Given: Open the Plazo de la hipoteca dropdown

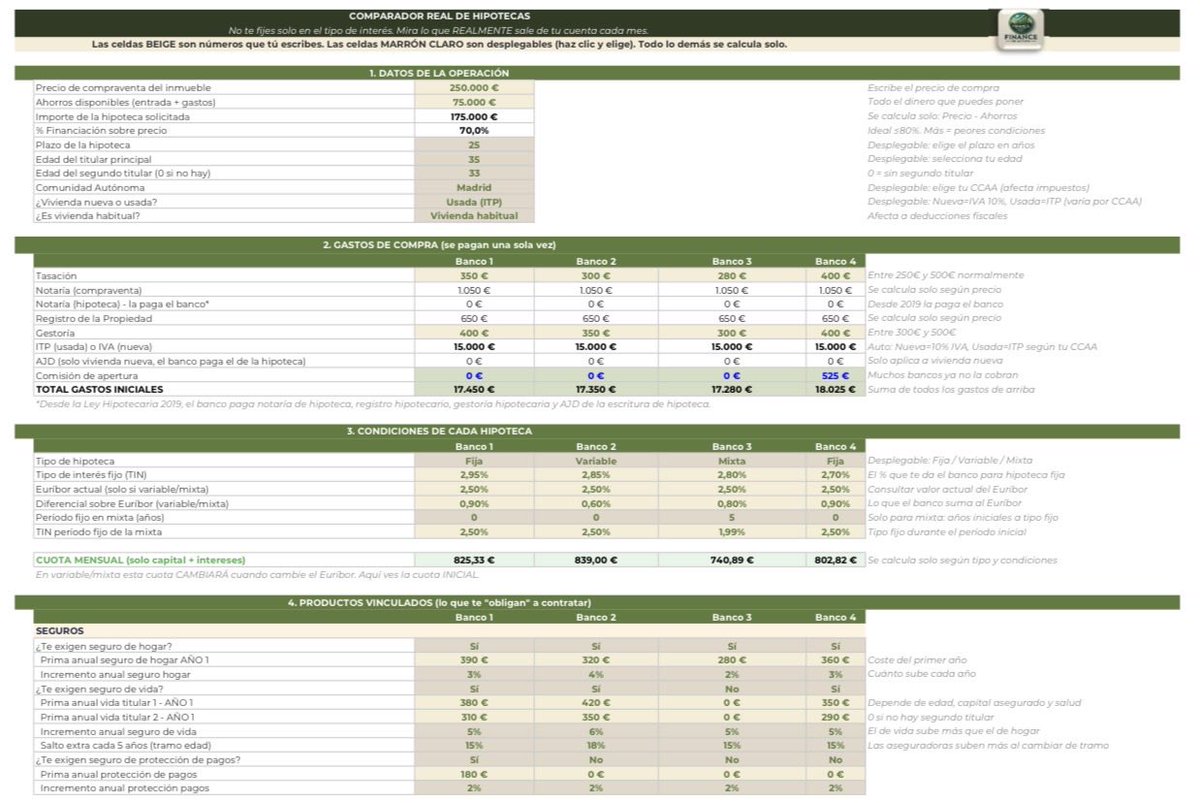Looking at the screenshot, I should [474, 145].
